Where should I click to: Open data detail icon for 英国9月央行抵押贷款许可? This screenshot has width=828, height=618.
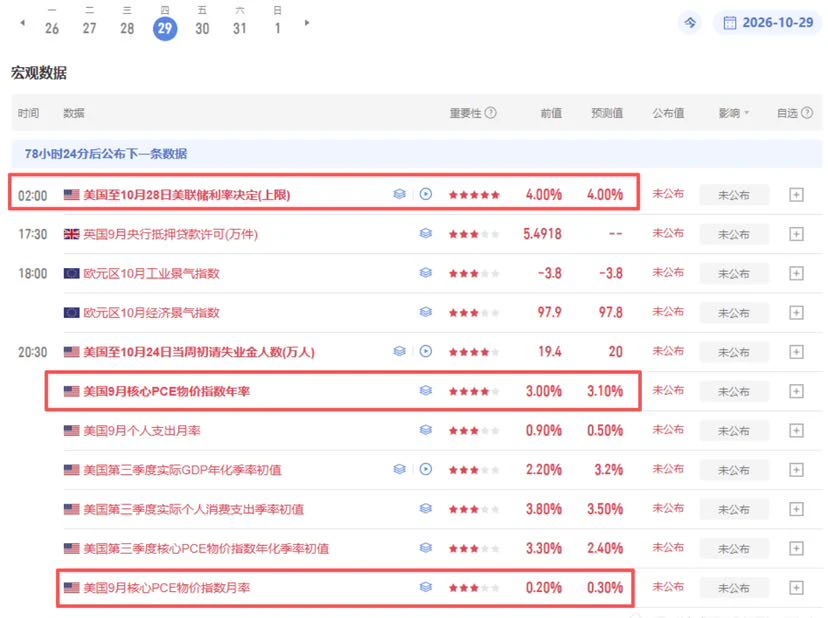tap(426, 233)
